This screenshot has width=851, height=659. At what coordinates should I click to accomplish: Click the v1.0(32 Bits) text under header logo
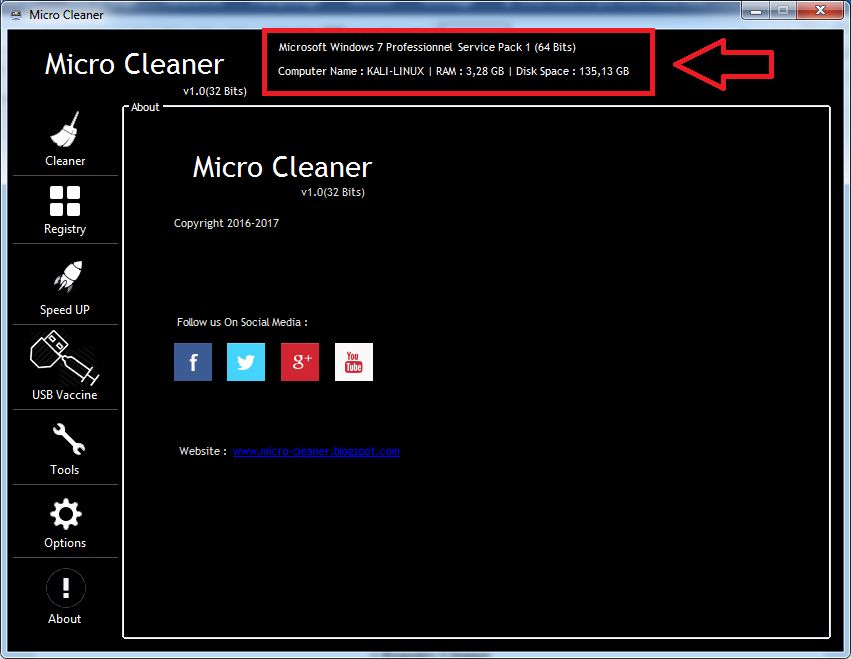click(x=215, y=91)
